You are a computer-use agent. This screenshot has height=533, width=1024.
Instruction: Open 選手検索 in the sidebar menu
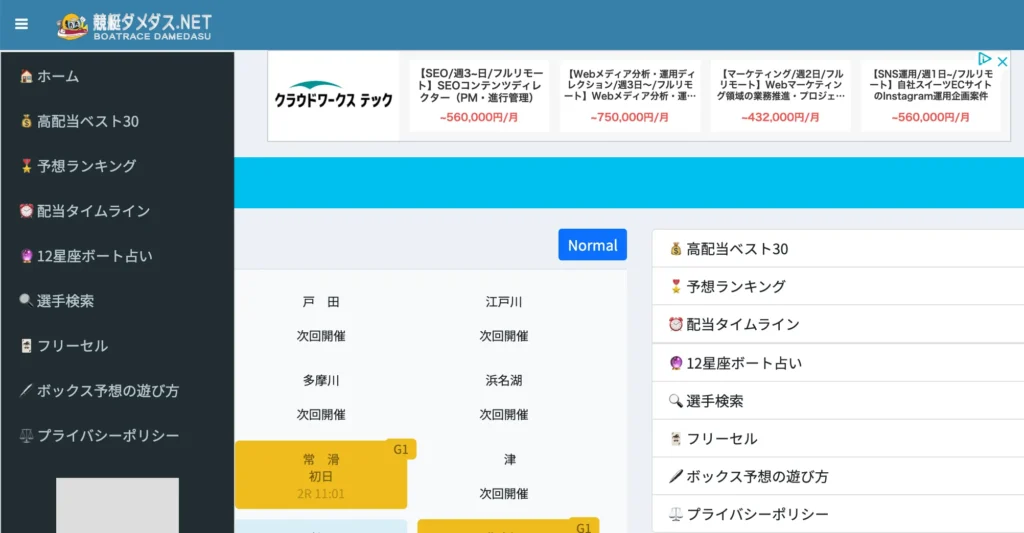coord(118,300)
